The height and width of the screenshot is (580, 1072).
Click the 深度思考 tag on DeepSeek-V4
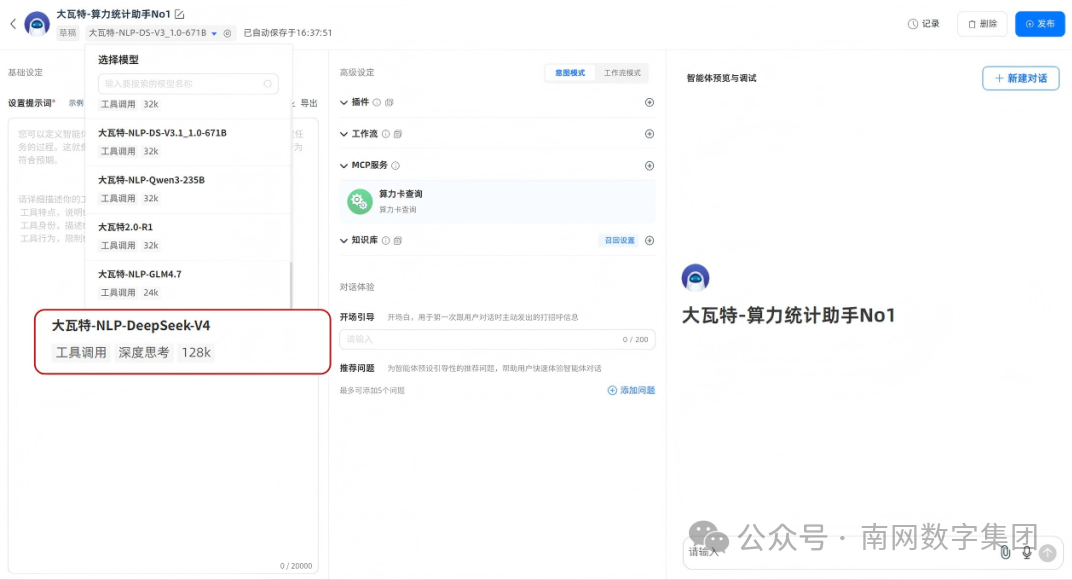144,353
